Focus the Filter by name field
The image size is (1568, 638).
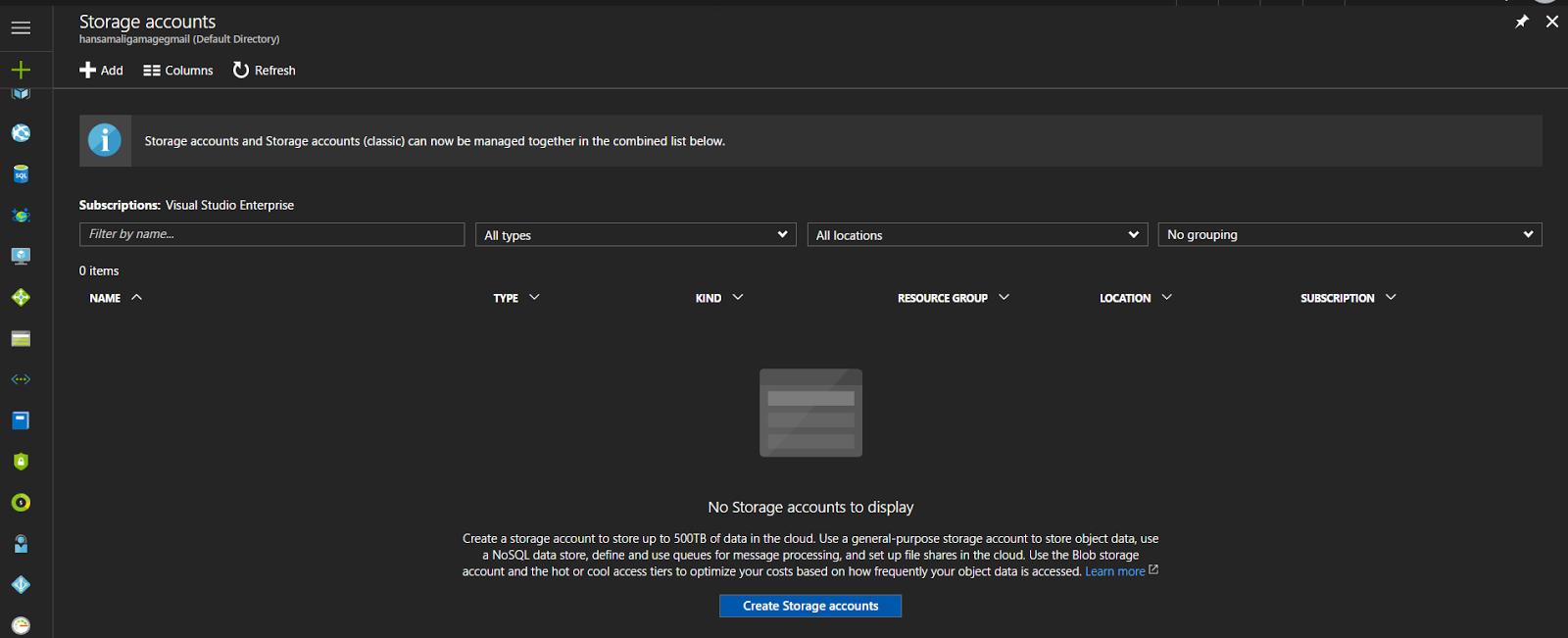[271, 234]
